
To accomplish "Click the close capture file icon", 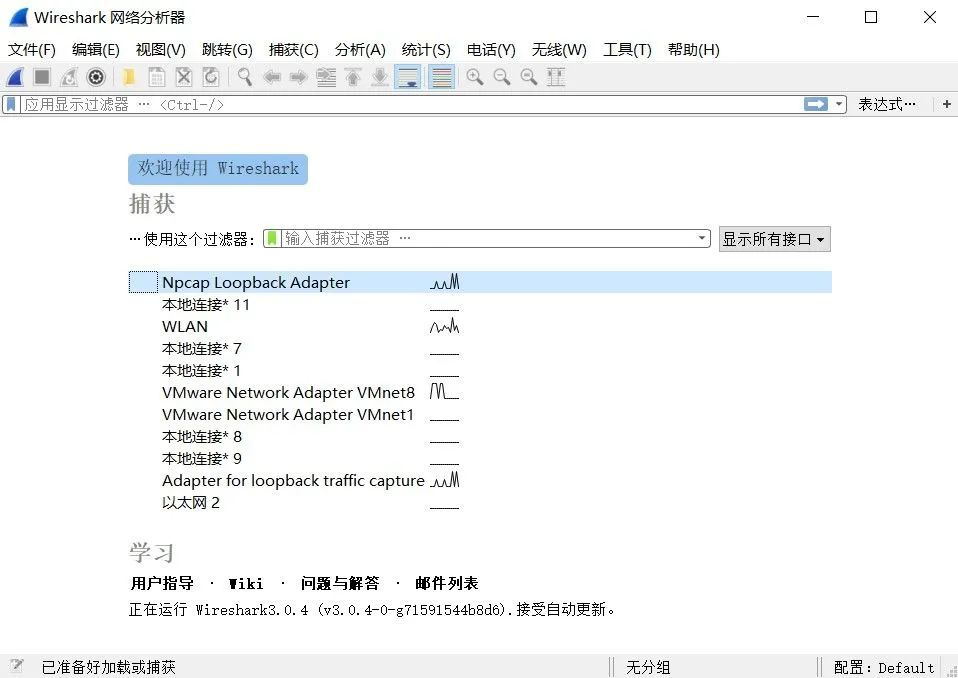I will (x=184, y=77).
